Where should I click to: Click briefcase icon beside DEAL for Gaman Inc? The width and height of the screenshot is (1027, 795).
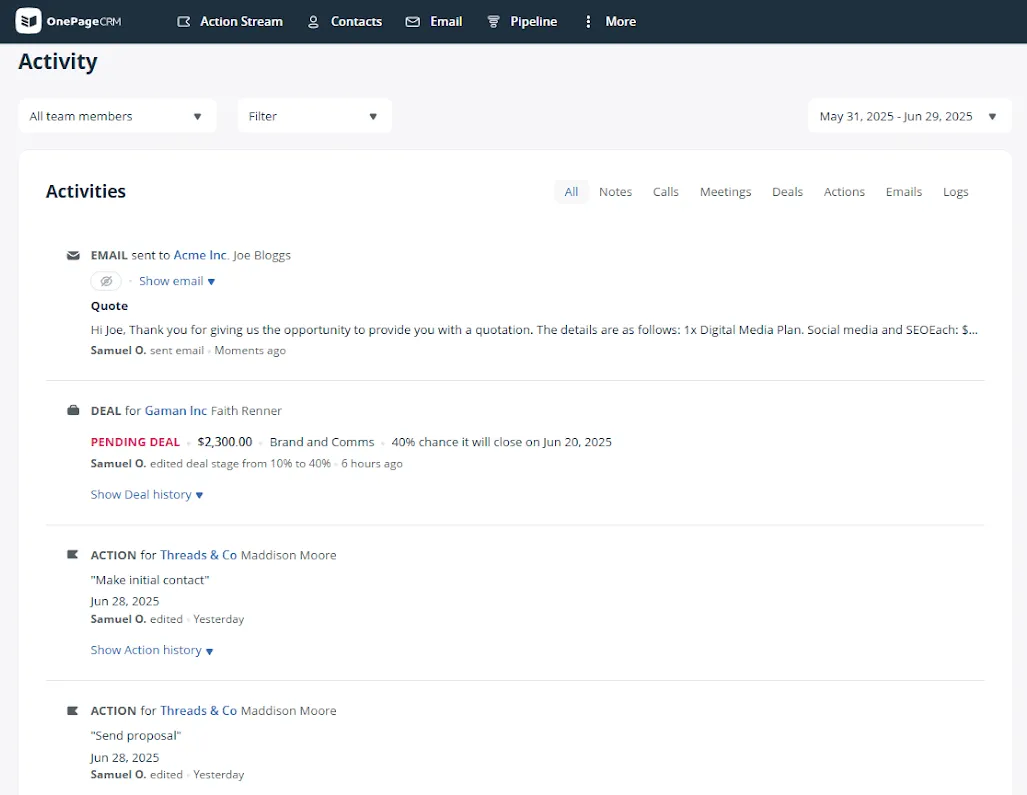coord(73,411)
